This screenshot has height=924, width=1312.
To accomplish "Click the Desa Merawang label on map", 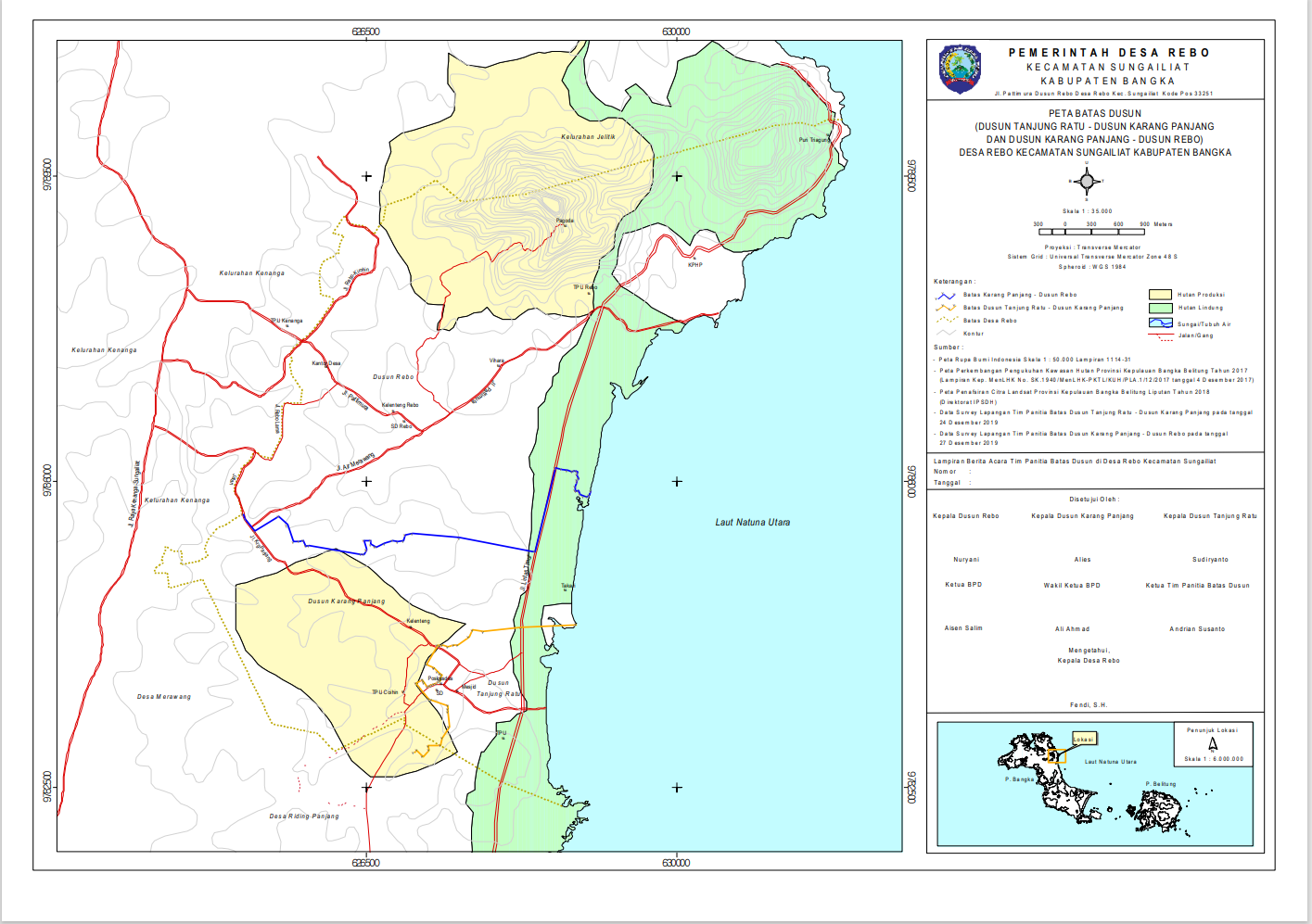I will tap(164, 697).
